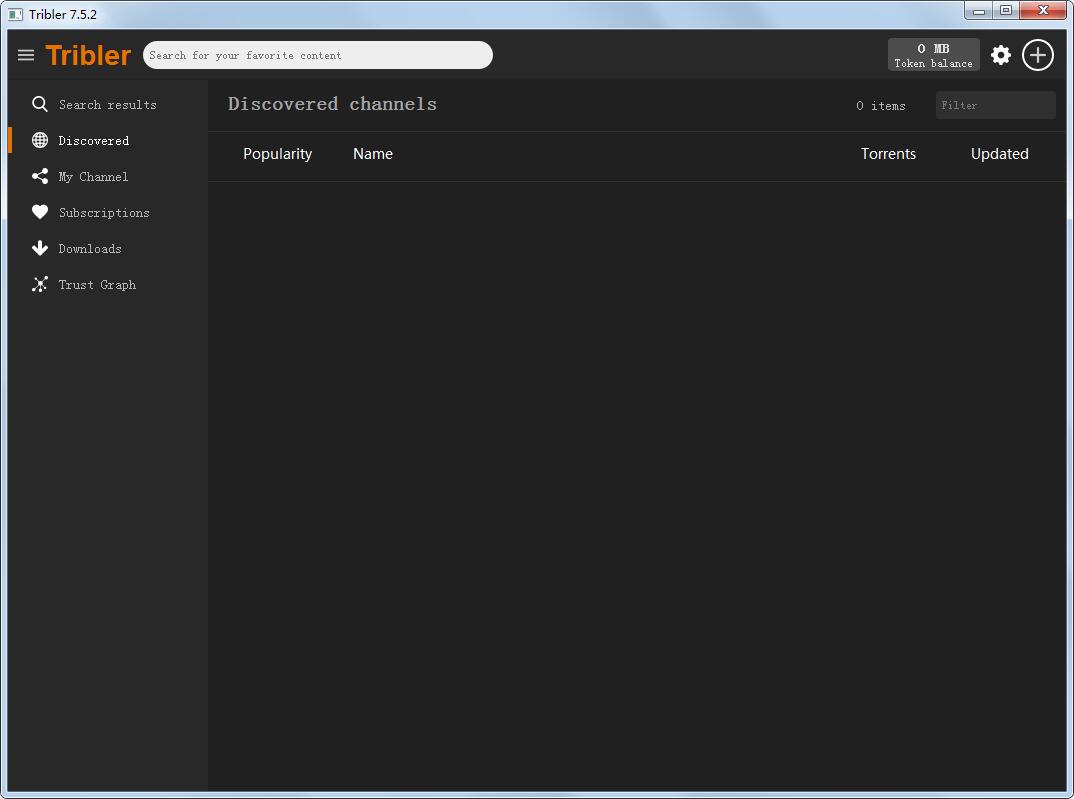Sort by the Updated column header
This screenshot has width=1074, height=799.
(999, 154)
